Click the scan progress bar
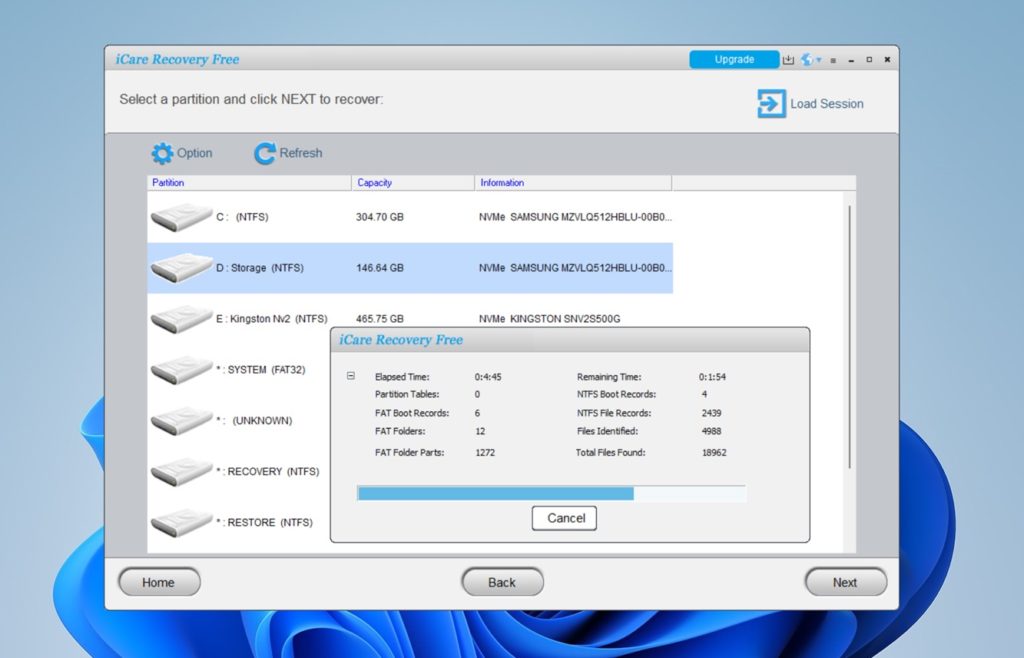Viewport: 1024px width, 658px height. 550,493
